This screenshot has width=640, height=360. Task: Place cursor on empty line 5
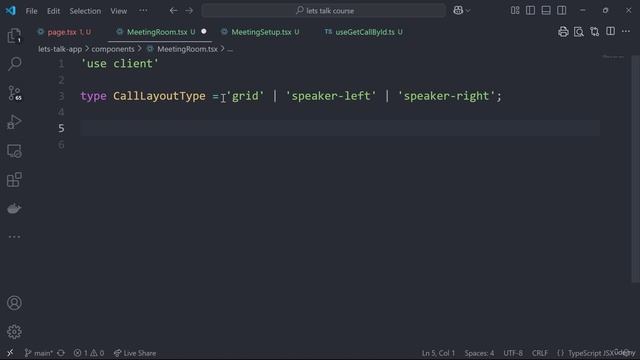(x=340, y=128)
